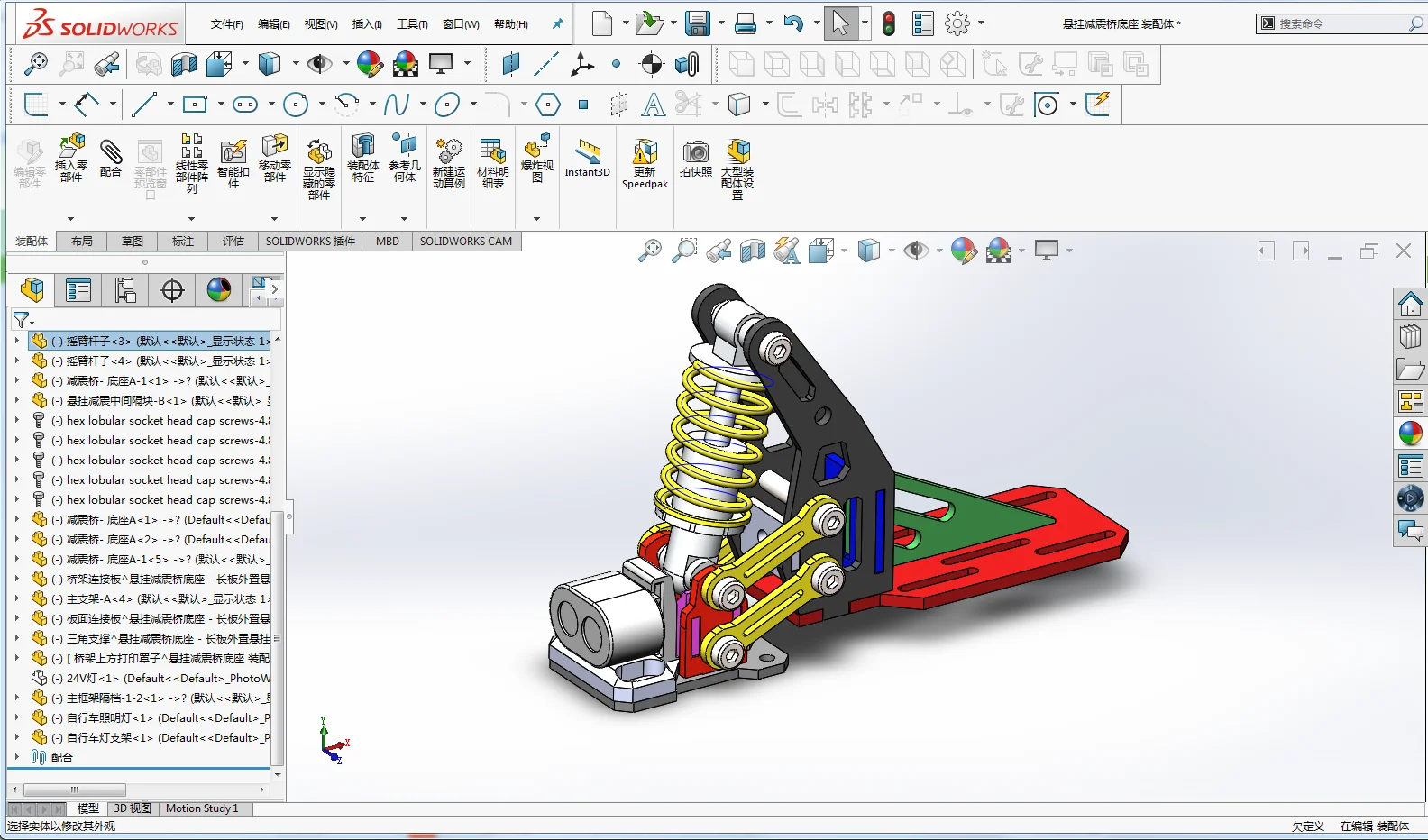Open the dropdown arrow beside the Circle tool
1428x840 pixels.
(321, 105)
